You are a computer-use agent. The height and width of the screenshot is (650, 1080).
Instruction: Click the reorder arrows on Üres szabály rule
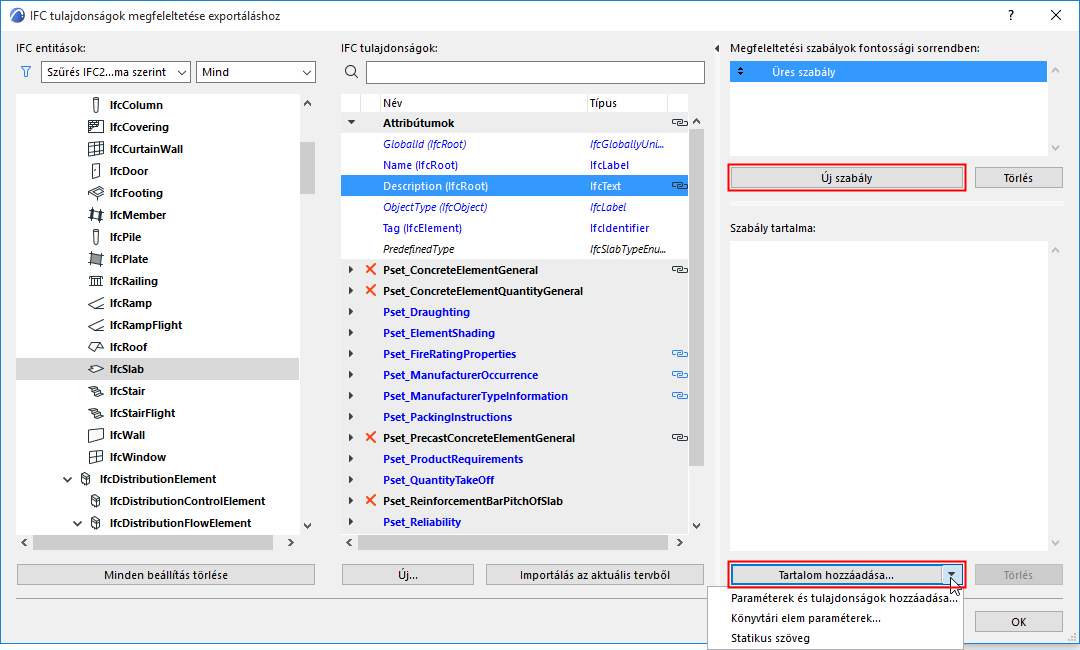coord(740,72)
